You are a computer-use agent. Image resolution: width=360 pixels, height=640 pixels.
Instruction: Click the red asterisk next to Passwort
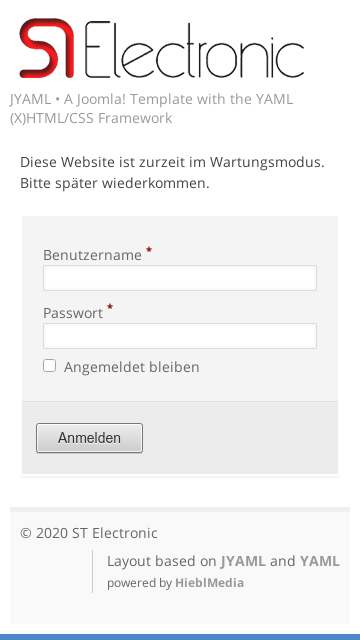110,307
